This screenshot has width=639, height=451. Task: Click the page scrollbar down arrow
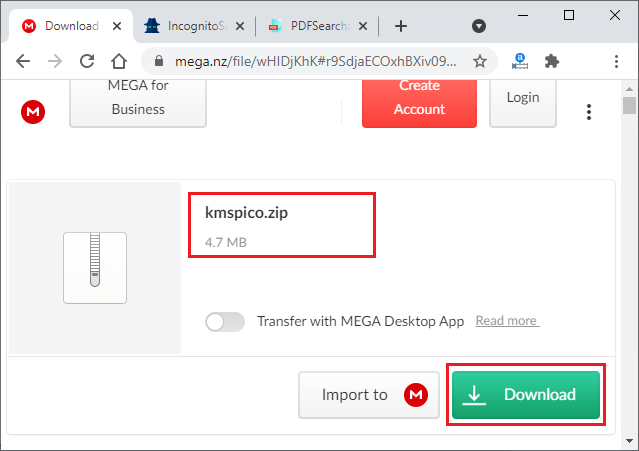pos(629,441)
